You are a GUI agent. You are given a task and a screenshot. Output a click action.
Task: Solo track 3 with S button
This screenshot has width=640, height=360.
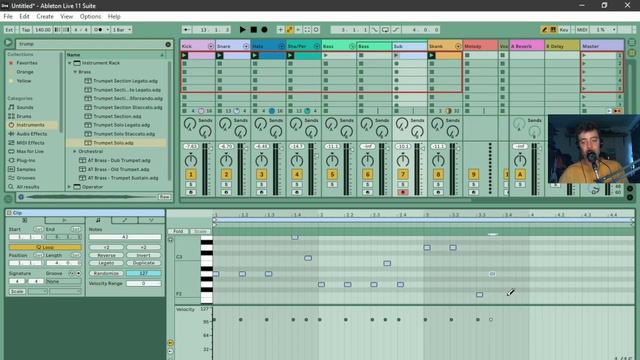[x=262, y=184]
